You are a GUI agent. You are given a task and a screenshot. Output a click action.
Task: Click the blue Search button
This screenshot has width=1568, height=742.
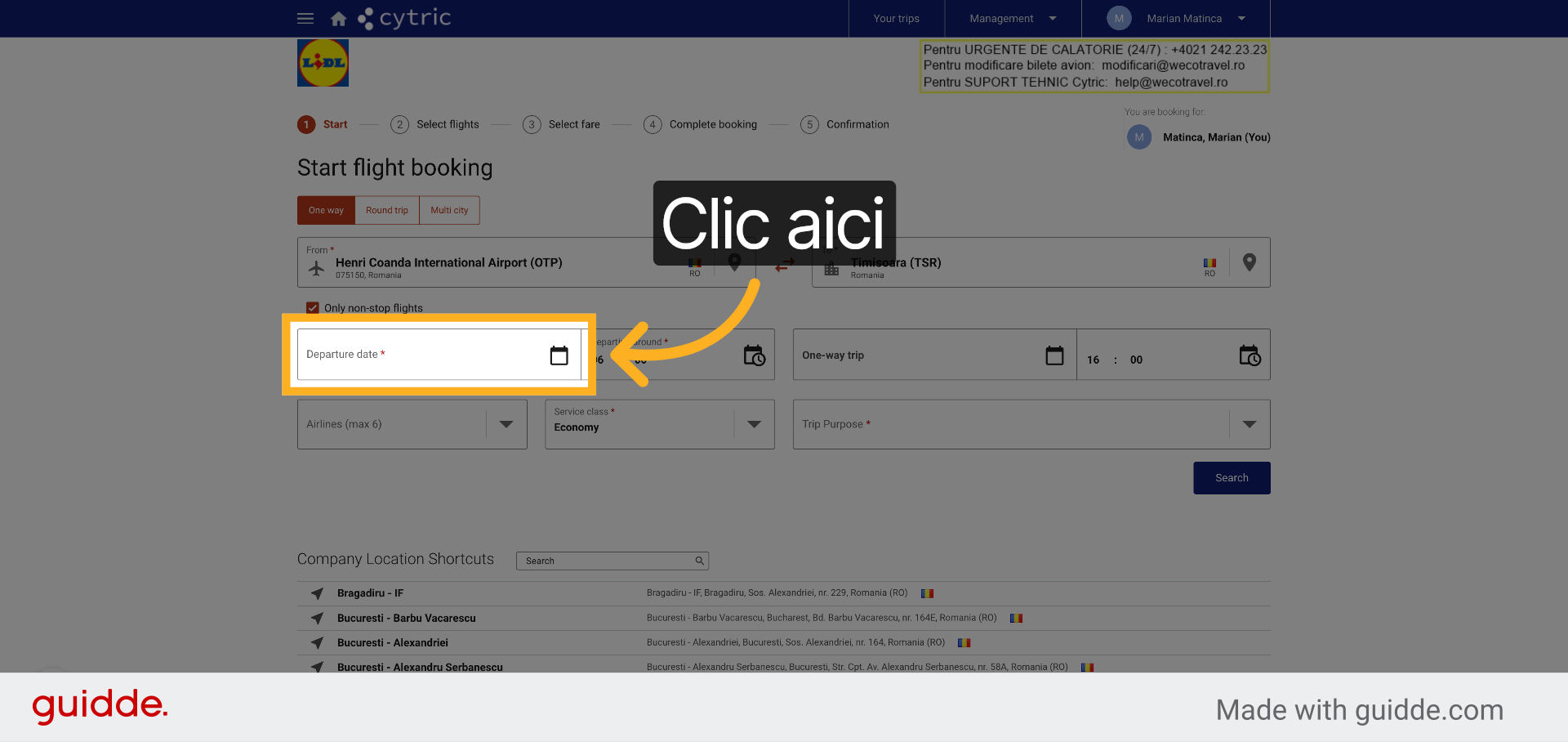[1232, 478]
